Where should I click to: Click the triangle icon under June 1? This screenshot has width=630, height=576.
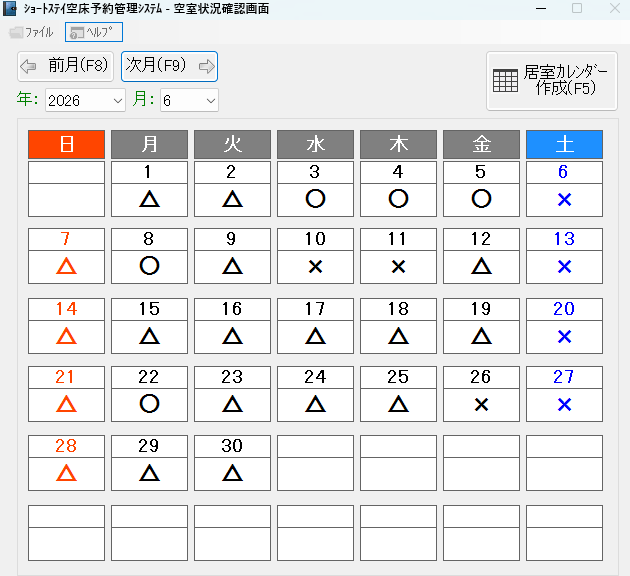coord(149,199)
